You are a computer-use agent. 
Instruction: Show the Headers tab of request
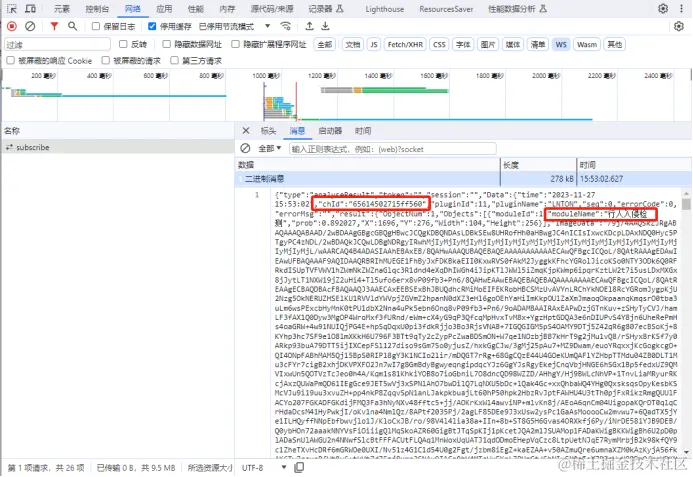coord(268,131)
